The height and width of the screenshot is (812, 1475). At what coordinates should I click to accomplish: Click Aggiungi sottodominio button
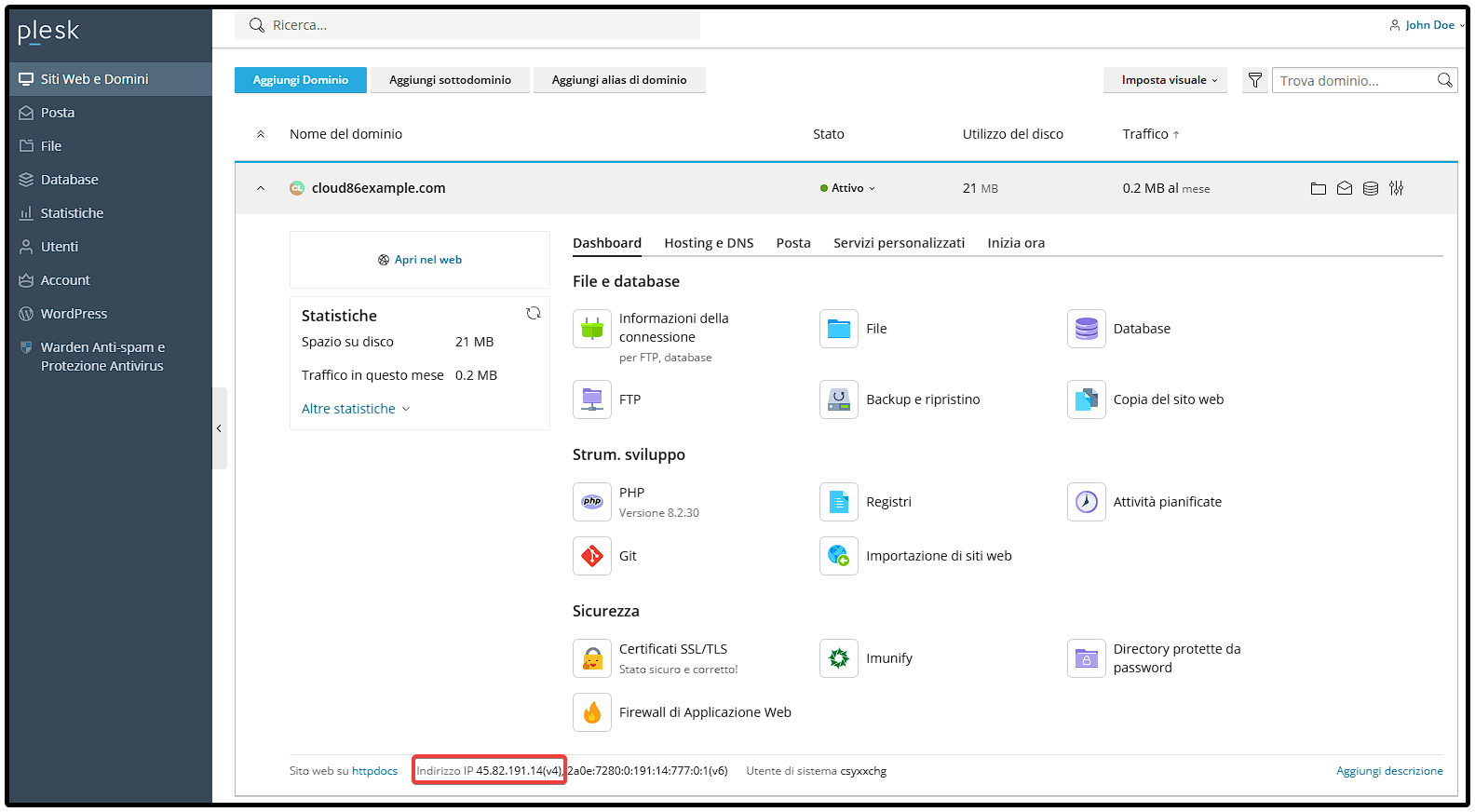pyautogui.click(x=450, y=80)
